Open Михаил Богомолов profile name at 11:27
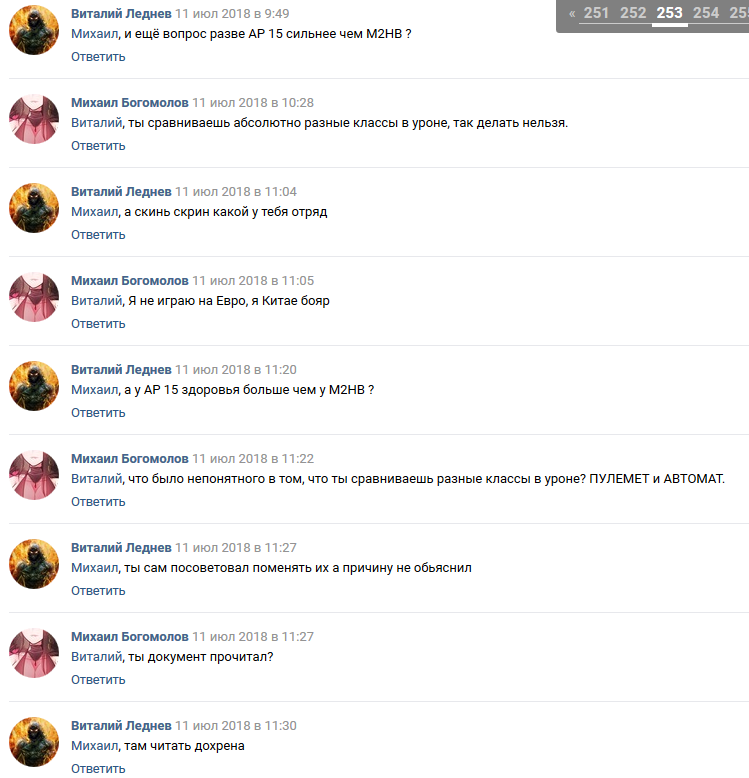The height and width of the screenshot is (778, 749). click(x=130, y=637)
